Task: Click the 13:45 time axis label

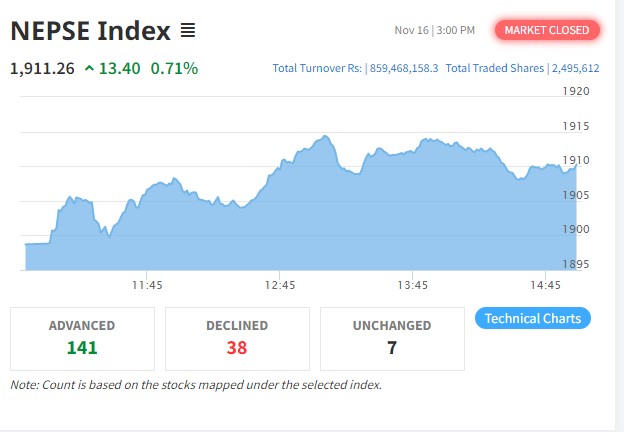Action: click(x=412, y=285)
